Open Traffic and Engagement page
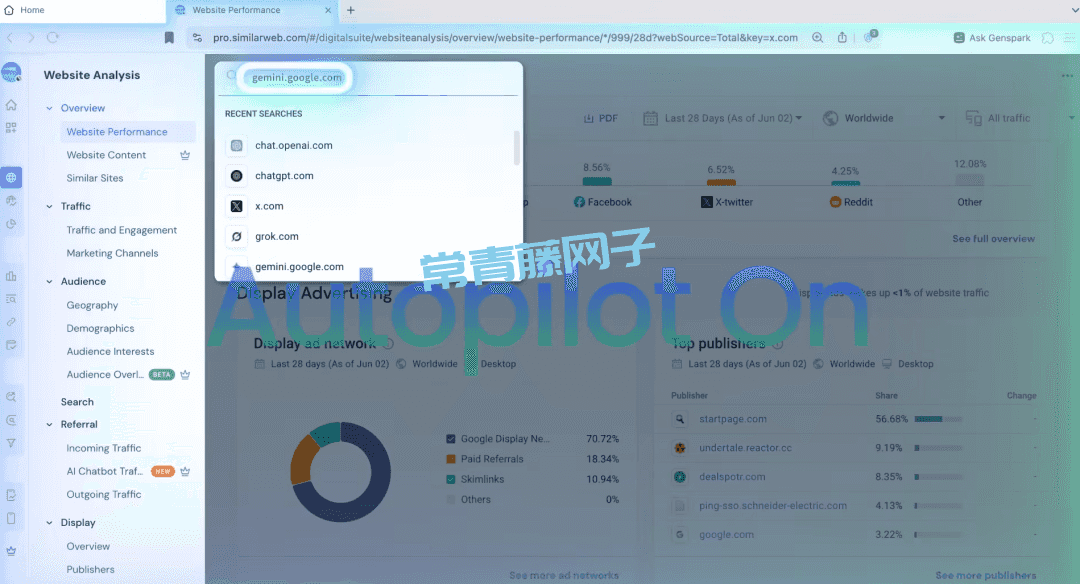The height and width of the screenshot is (584, 1080). coord(122,230)
